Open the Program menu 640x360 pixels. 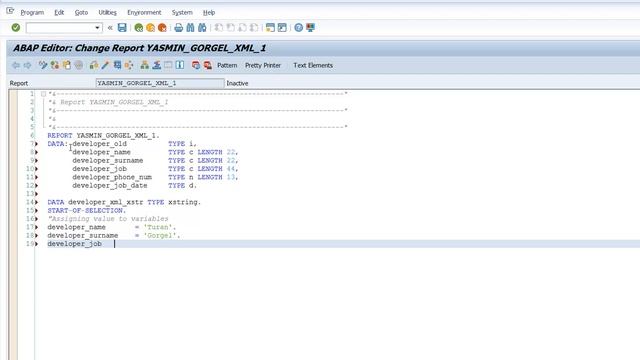point(32,13)
